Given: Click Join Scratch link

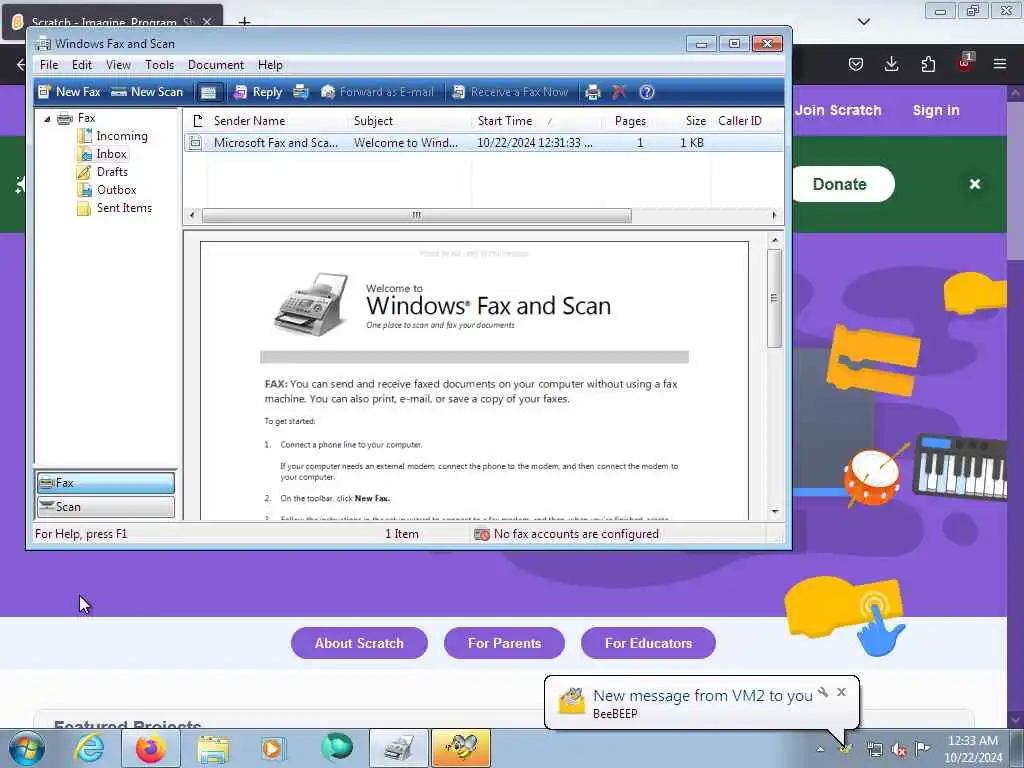Looking at the screenshot, I should 838,110.
